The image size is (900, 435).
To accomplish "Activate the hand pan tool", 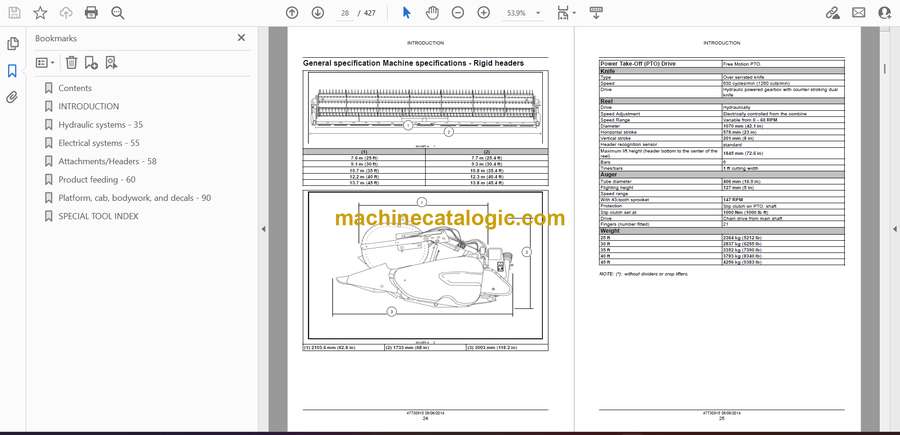I will [432, 13].
